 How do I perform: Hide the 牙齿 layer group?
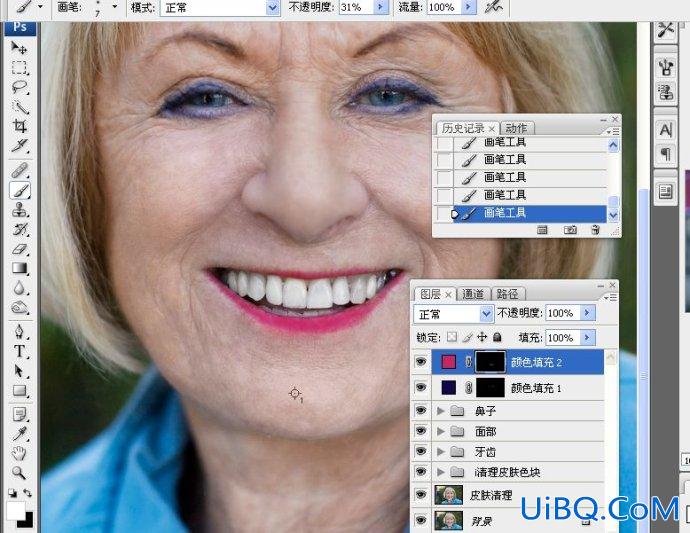[x=421, y=451]
